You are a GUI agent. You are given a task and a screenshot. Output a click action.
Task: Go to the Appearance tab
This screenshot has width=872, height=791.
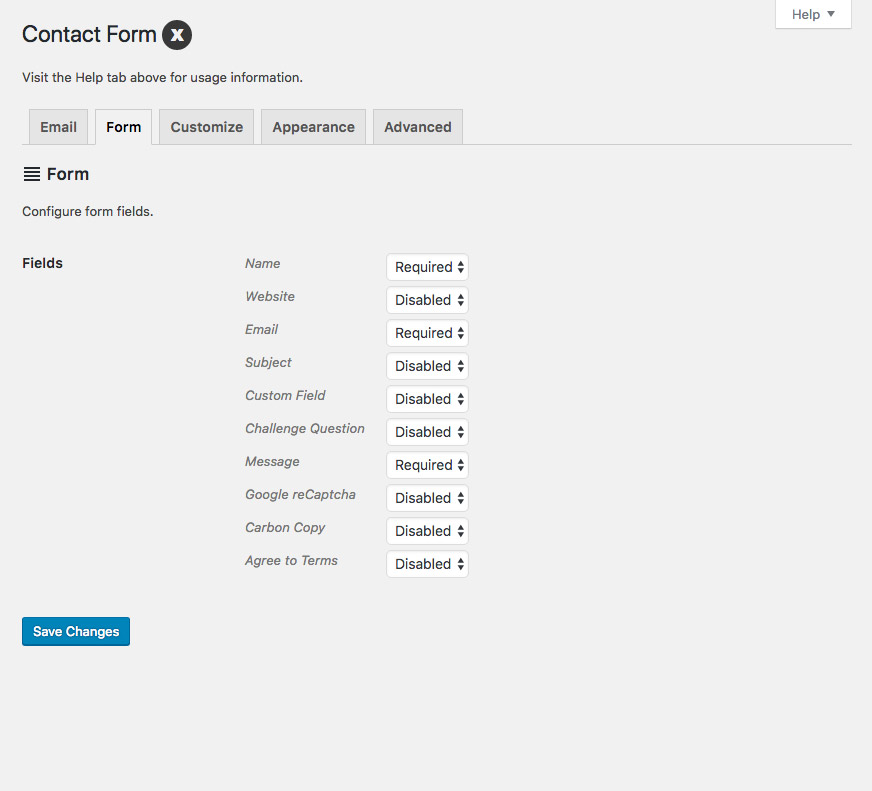click(x=313, y=127)
